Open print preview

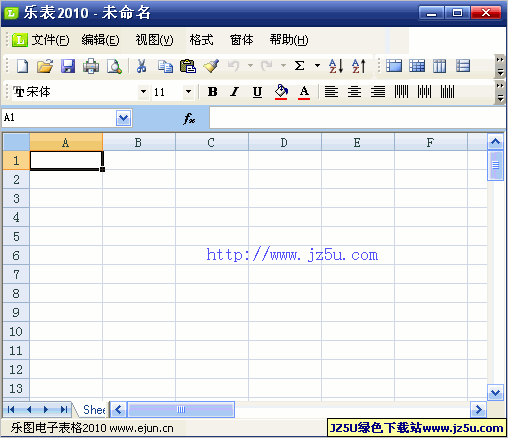coord(114,66)
